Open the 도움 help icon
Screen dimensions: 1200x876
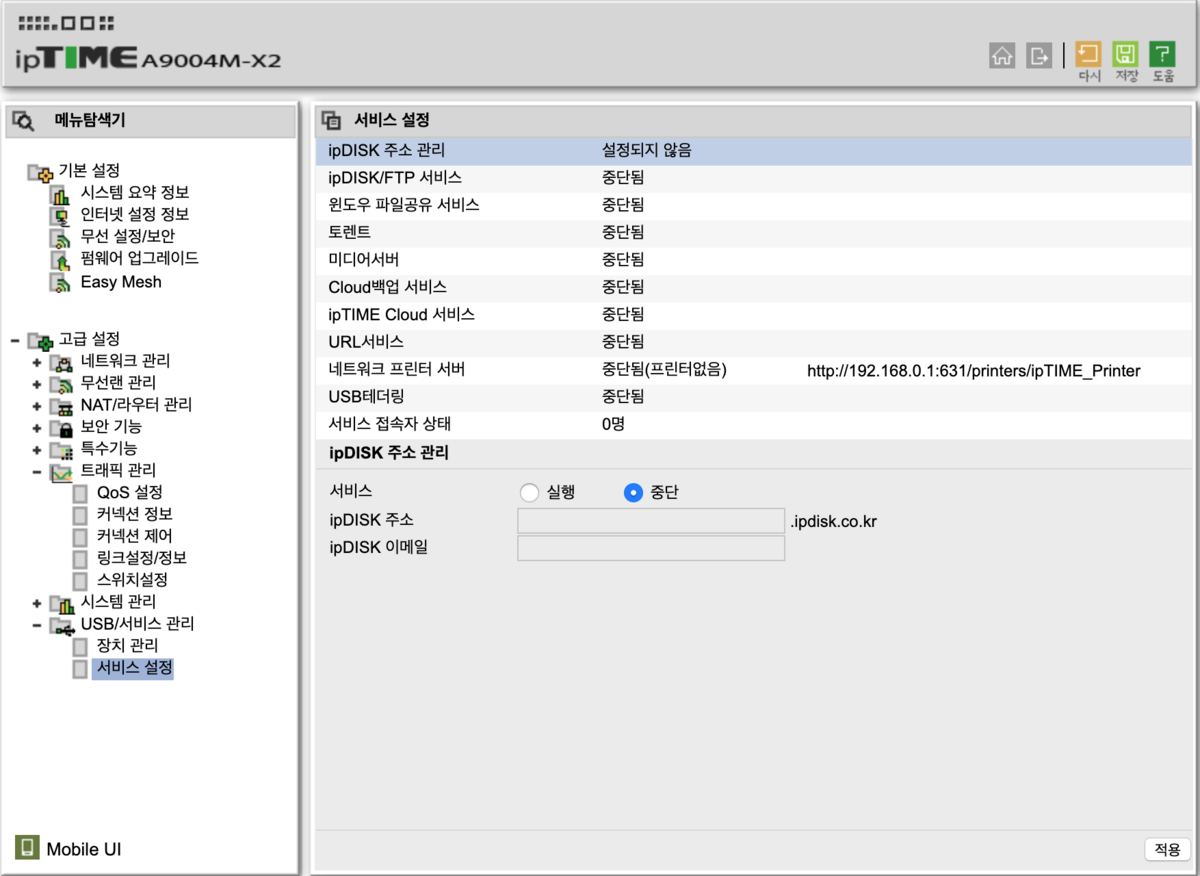(x=1162, y=54)
